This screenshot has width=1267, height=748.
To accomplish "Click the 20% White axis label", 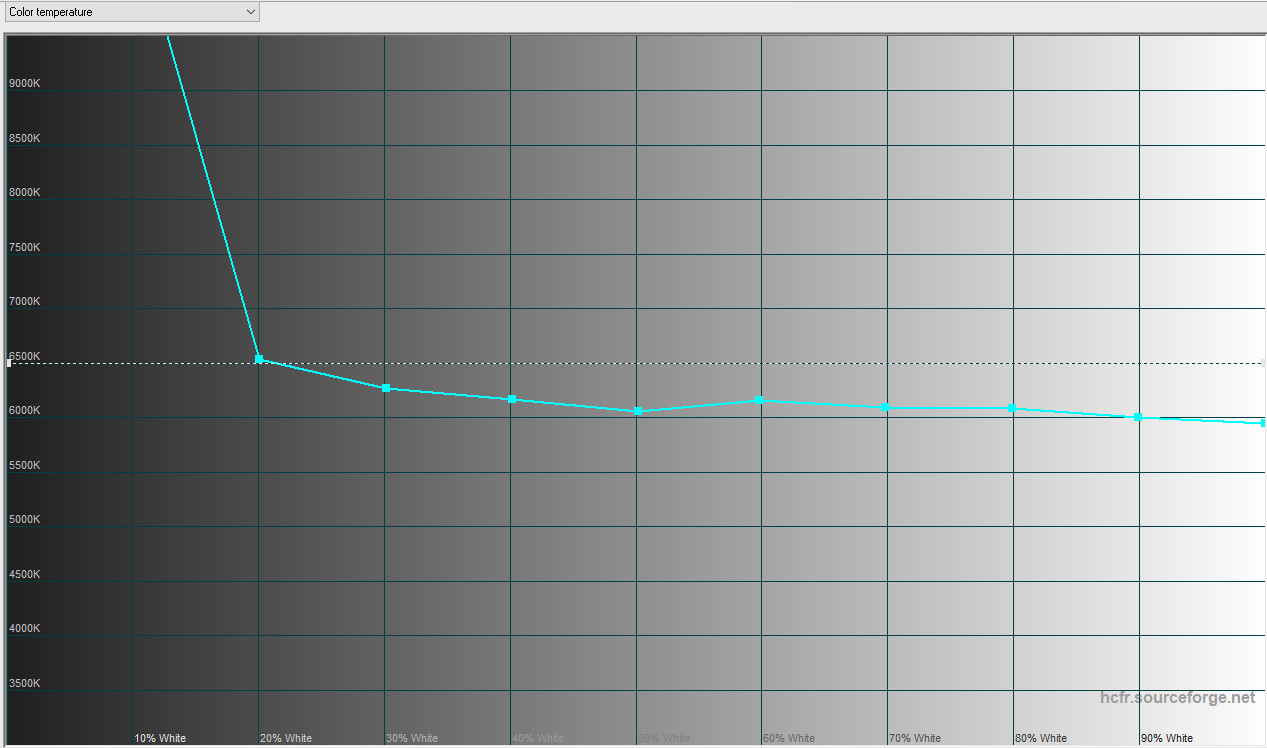I will [286, 739].
